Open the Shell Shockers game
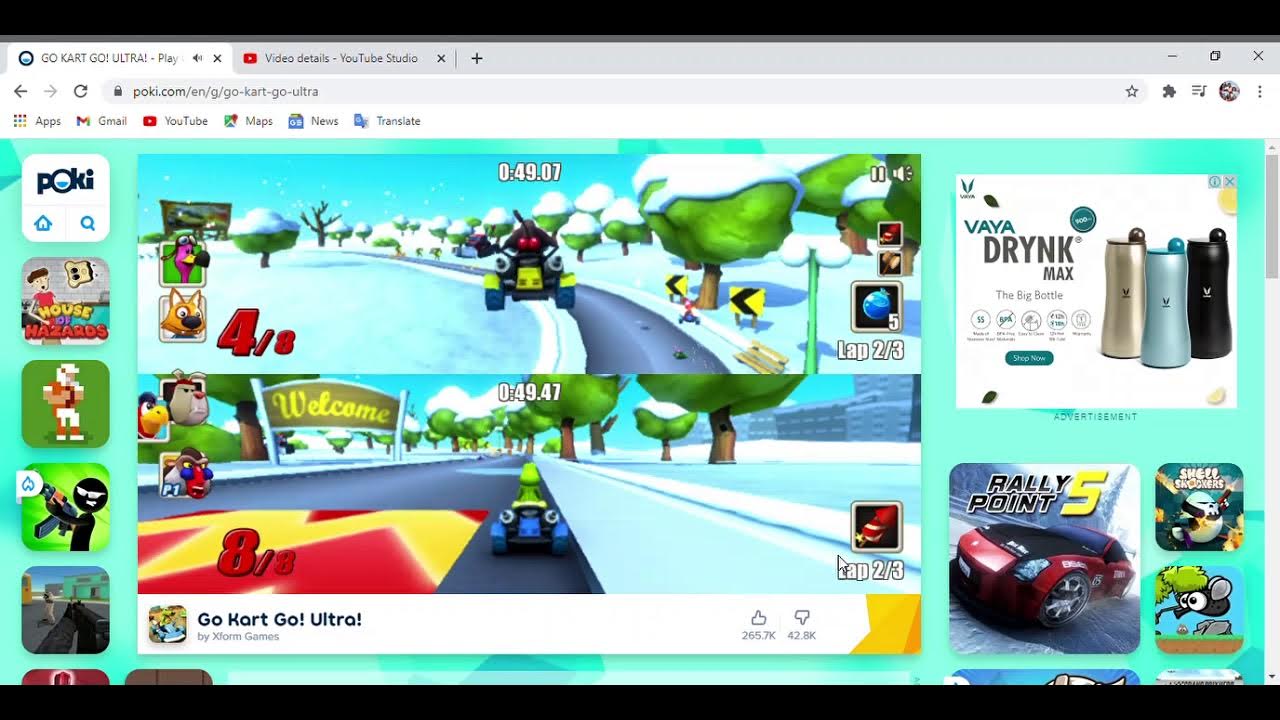Image resolution: width=1280 pixels, height=720 pixels. [1199, 507]
